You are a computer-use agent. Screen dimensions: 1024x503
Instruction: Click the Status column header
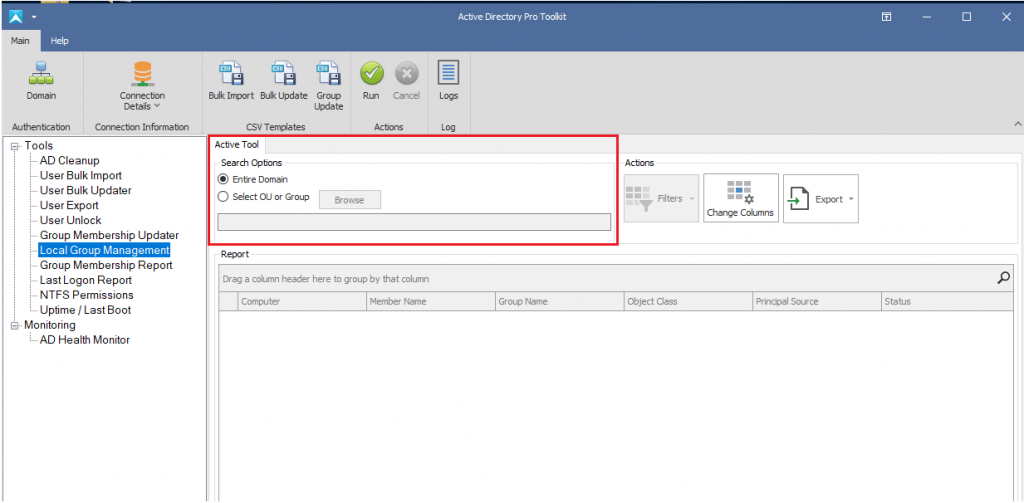pos(947,301)
